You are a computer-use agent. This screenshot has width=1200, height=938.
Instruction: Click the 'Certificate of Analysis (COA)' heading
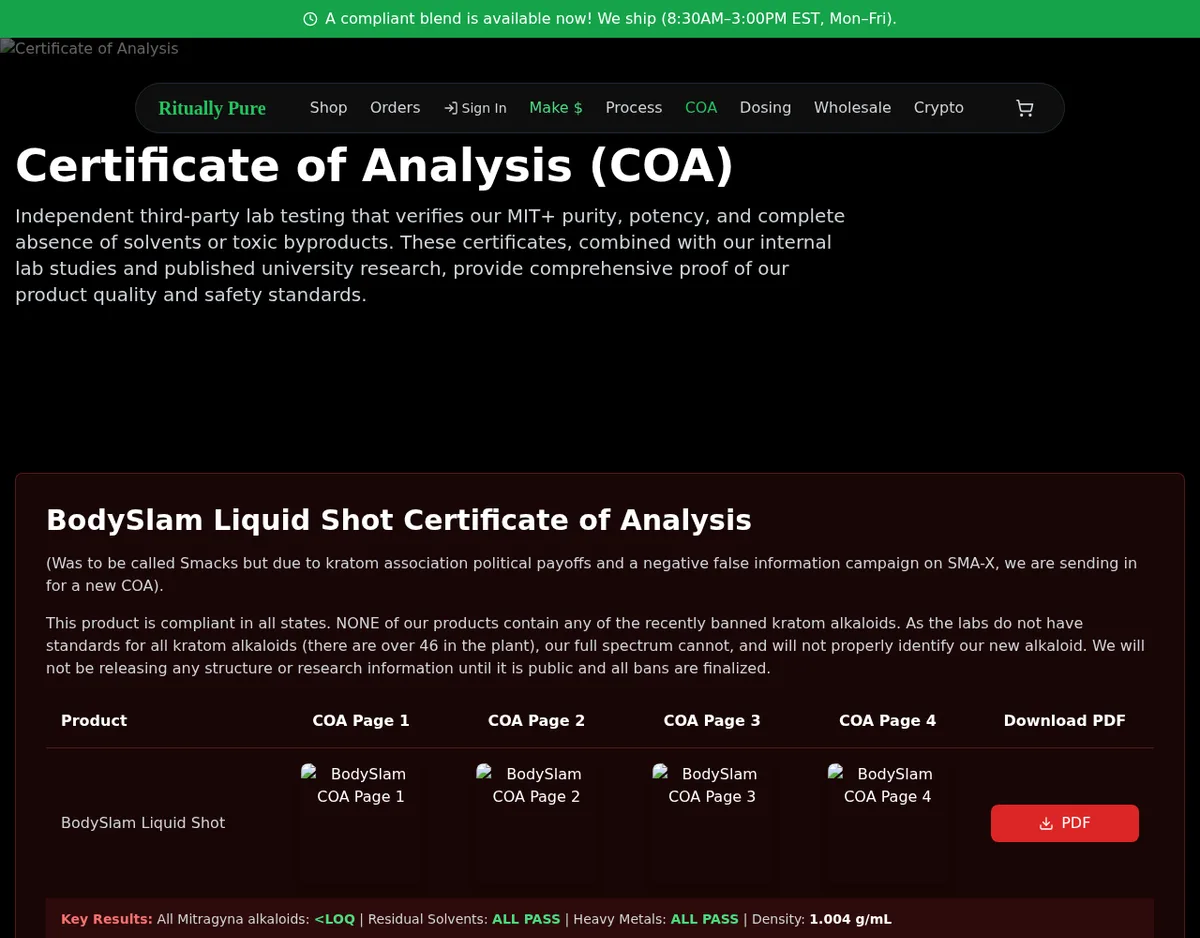(x=375, y=166)
